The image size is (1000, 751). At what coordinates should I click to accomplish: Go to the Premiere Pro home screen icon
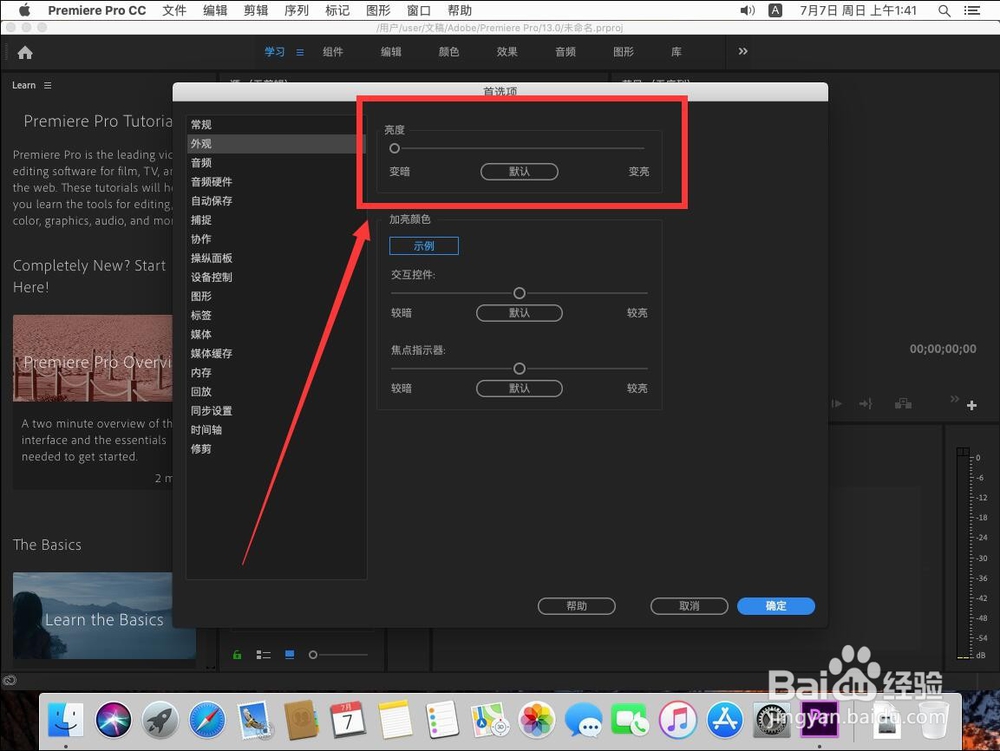tap(25, 53)
